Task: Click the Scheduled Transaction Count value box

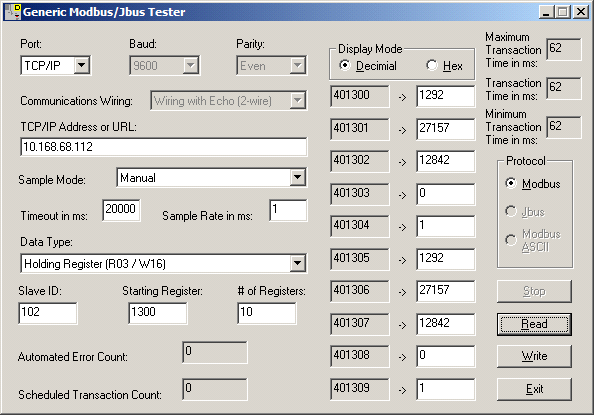Action: 215,389
